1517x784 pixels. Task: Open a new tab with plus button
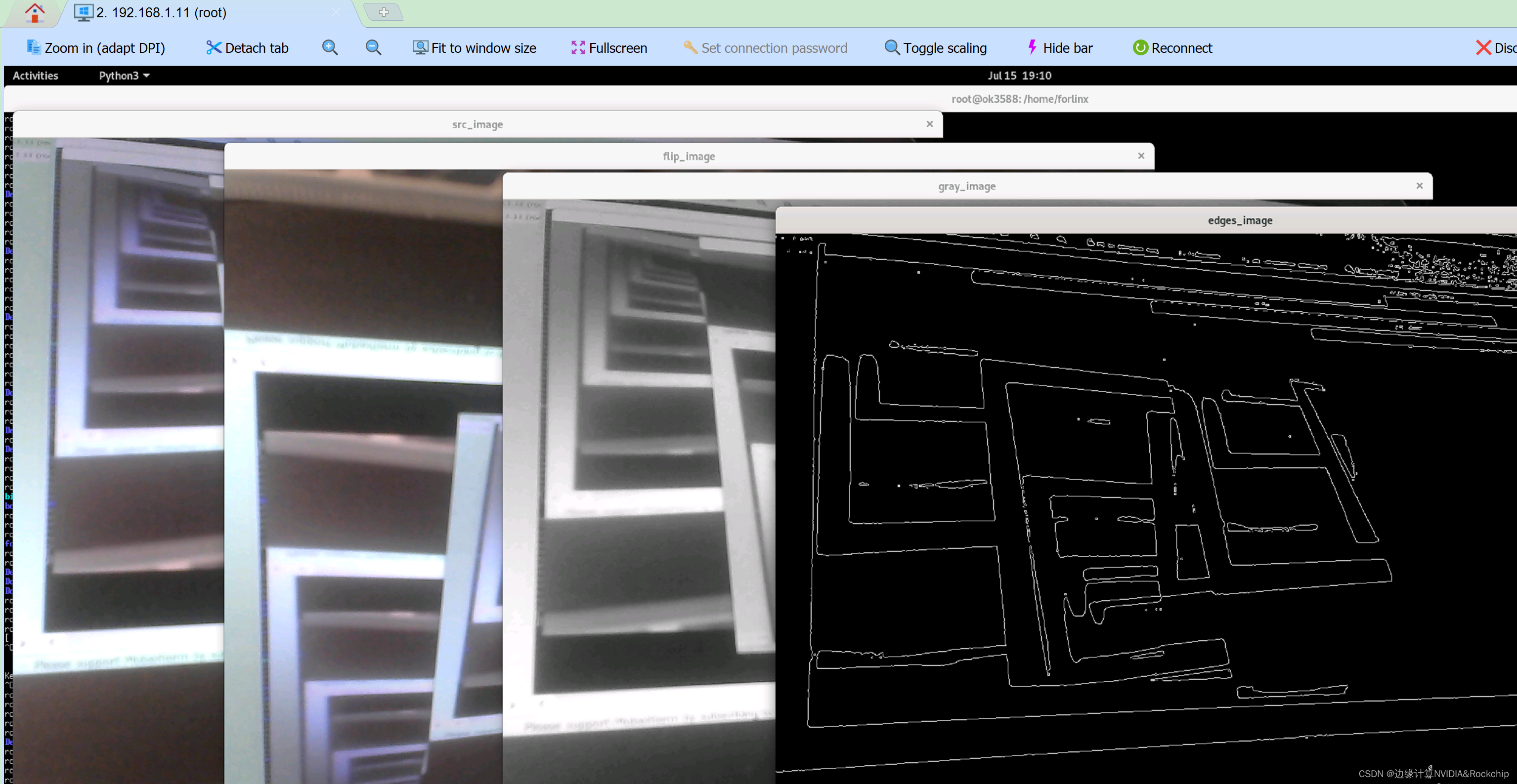pyautogui.click(x=384, y=12)
